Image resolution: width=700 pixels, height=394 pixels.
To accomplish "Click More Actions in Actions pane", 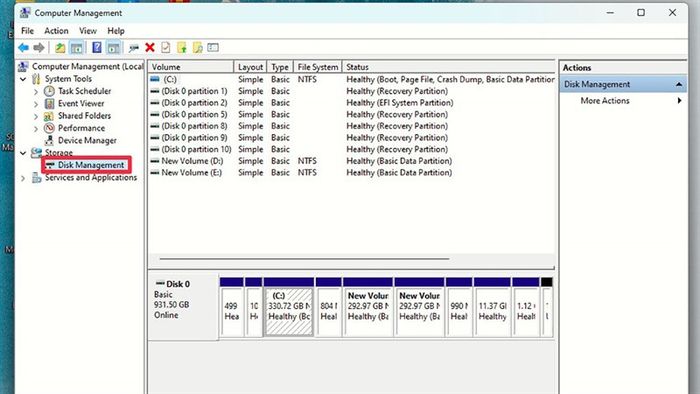I will tap(605, 101).
